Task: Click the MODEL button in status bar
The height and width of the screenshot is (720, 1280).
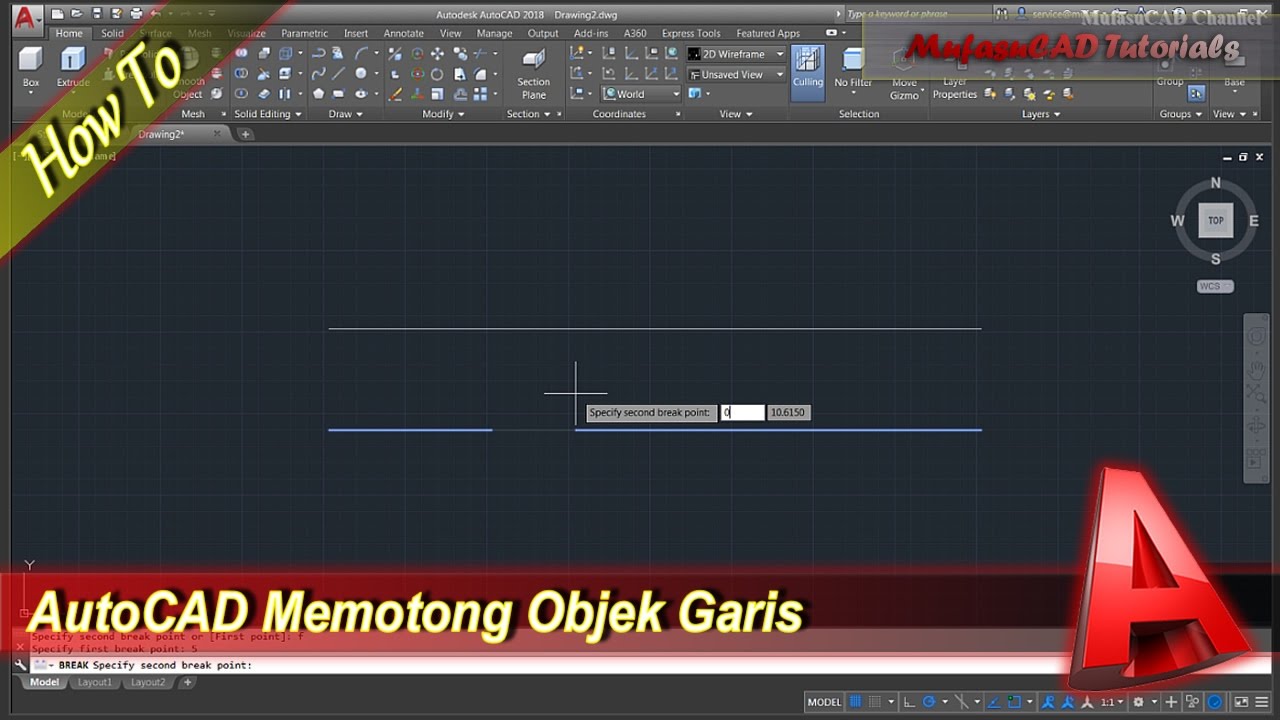Action: [824, 702]
